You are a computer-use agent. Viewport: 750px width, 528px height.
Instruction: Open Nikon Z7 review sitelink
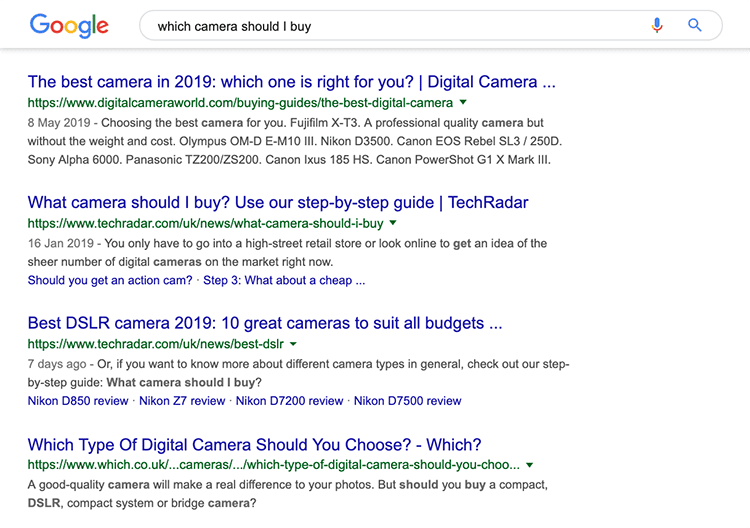pos(182,401)
